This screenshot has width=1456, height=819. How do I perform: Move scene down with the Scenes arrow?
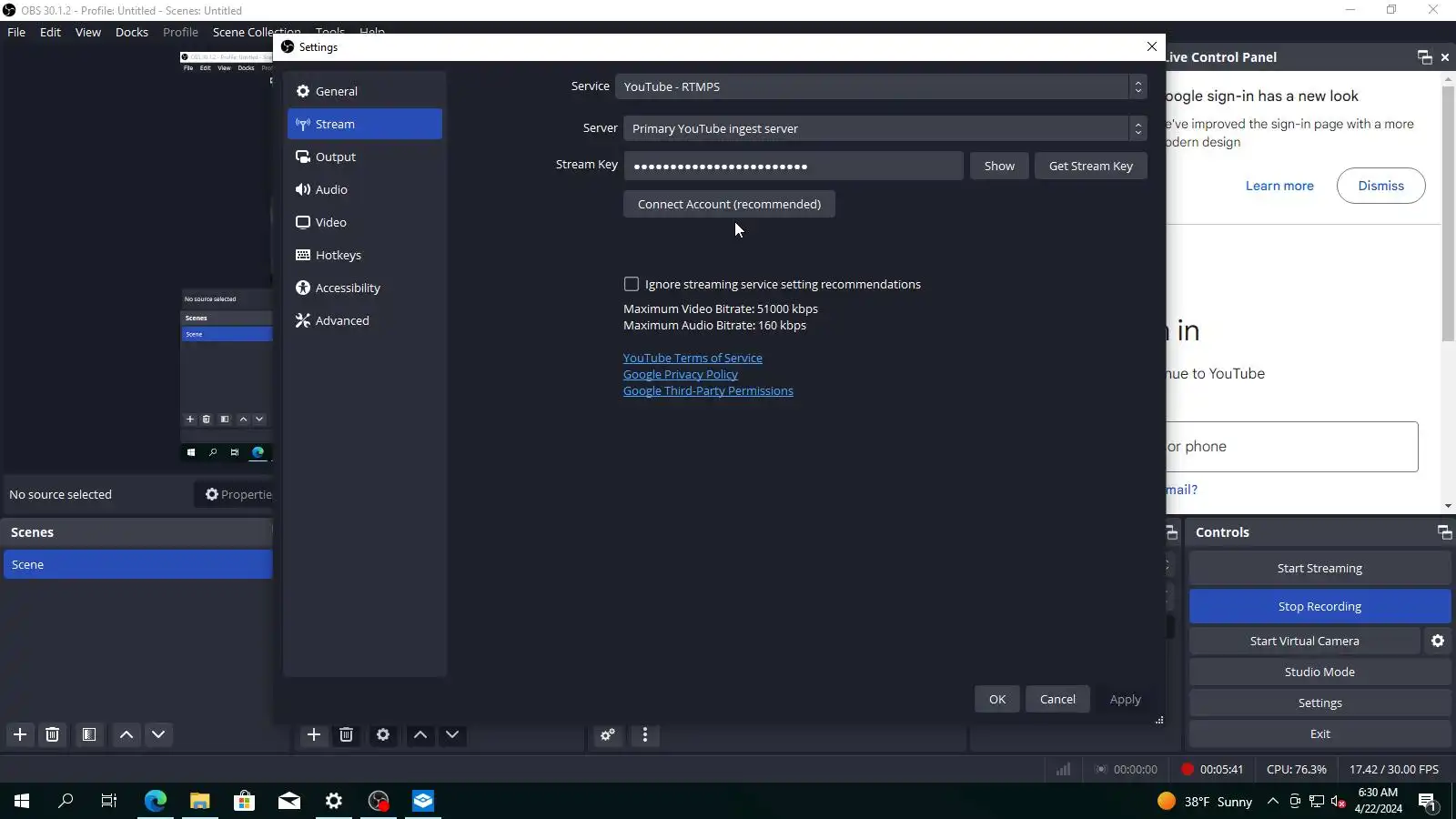pyautogui.click(x=158, y=734)
